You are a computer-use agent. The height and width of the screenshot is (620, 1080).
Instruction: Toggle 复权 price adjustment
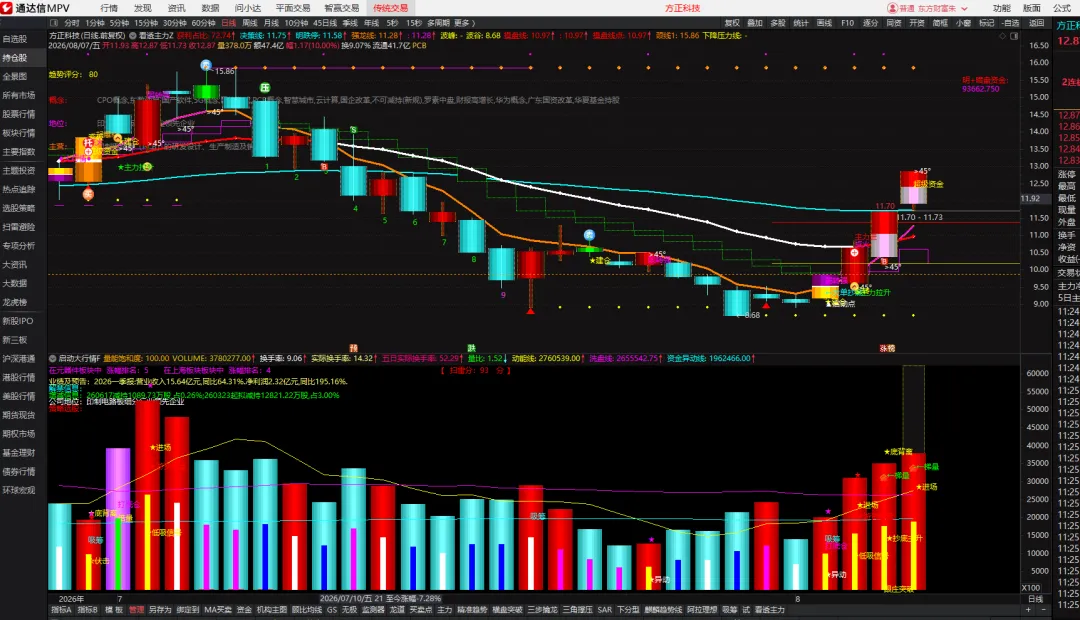[732, 23]
